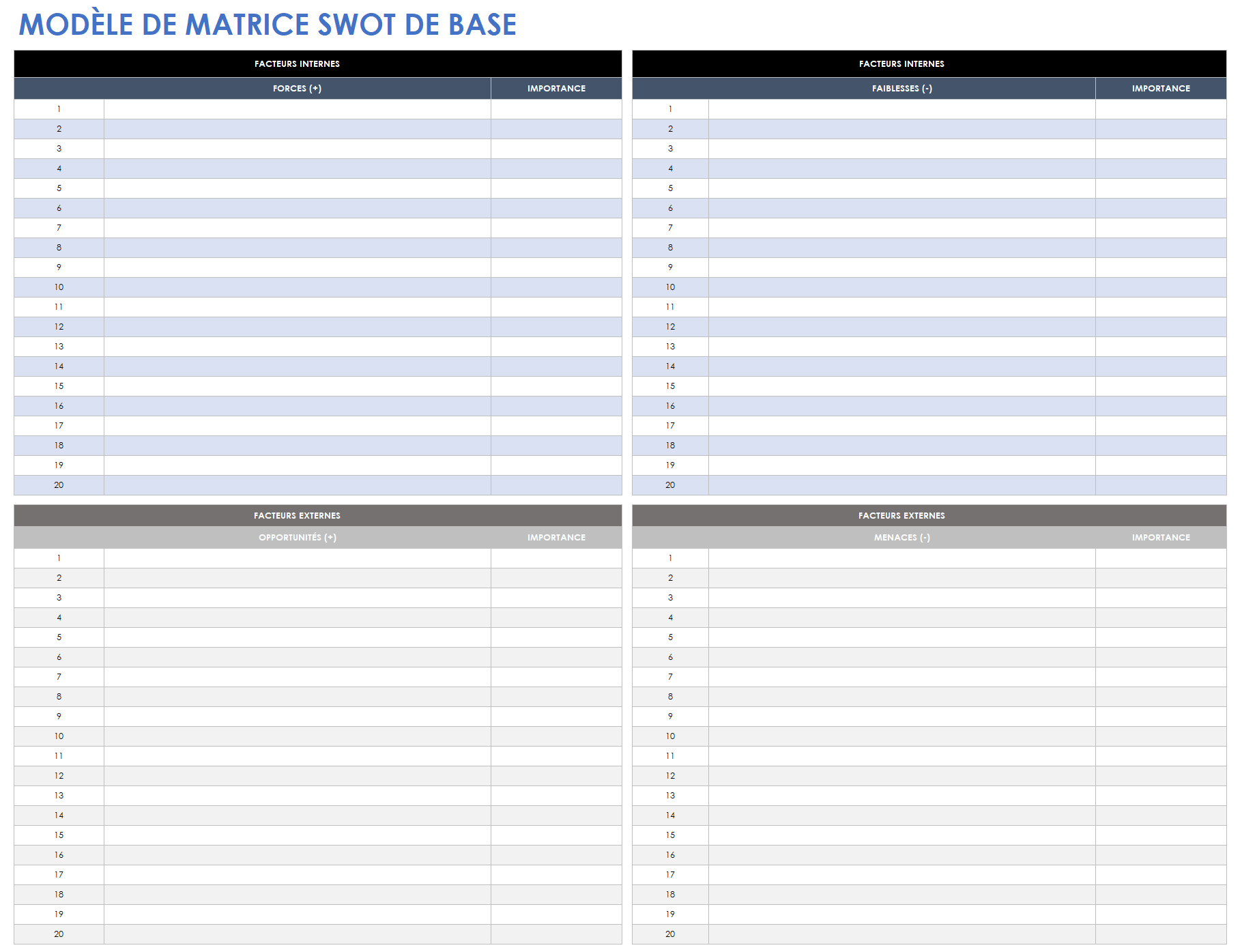Click IMPORTANCE header next to MENACES
1242x952 pixels.
click(1161, 538)
